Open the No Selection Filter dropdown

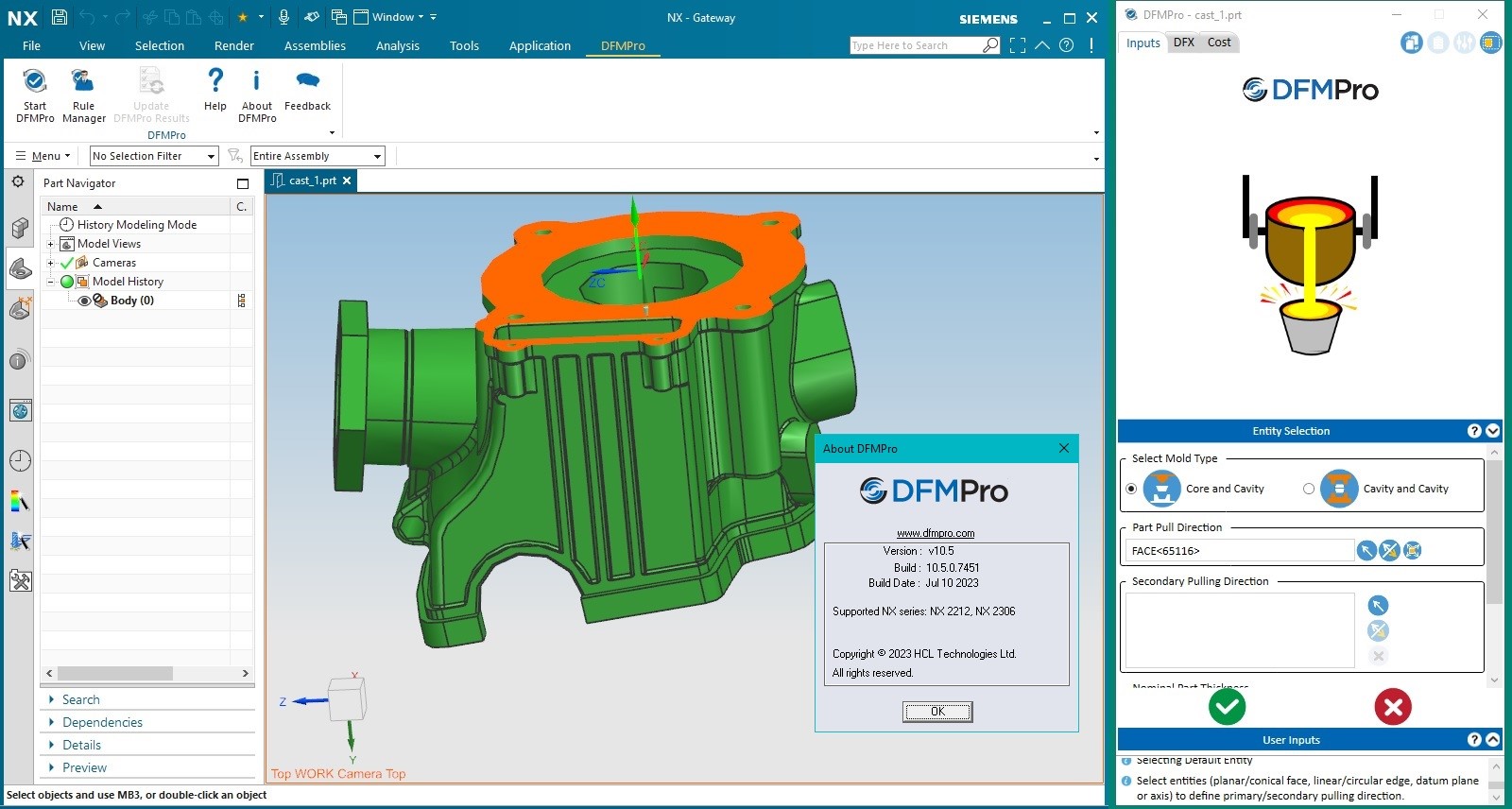click(154, 156)
